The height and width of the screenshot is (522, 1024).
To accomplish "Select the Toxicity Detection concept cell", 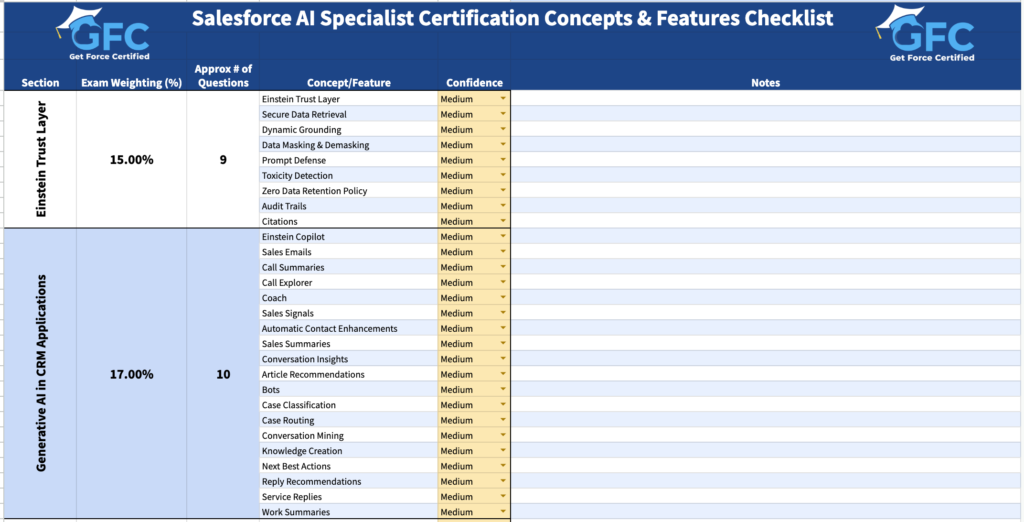I will [349, 175].
